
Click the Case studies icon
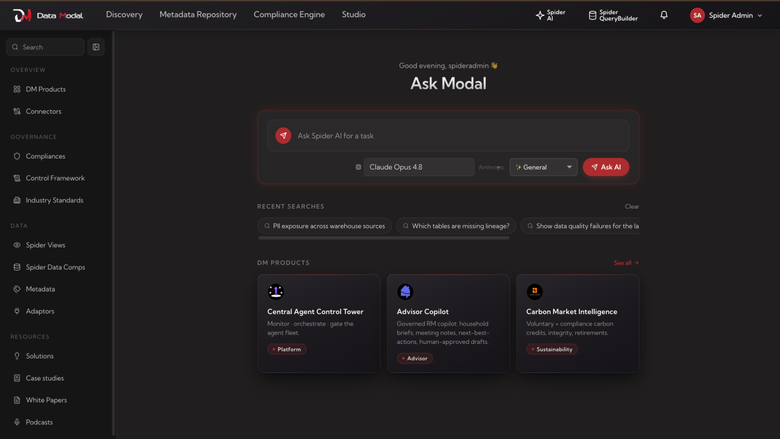pos(17,378)
